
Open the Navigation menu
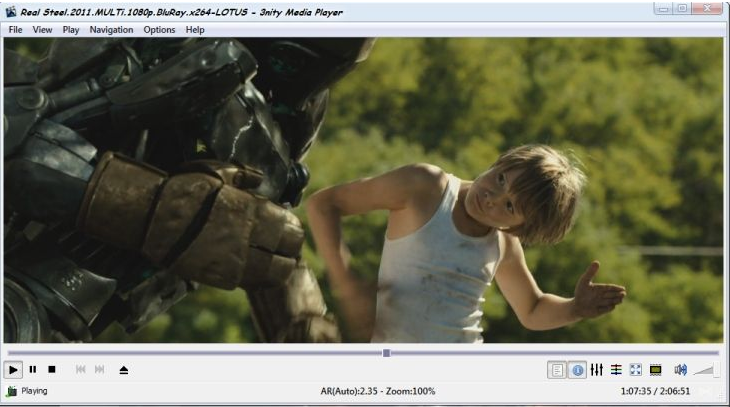(111, 30)
